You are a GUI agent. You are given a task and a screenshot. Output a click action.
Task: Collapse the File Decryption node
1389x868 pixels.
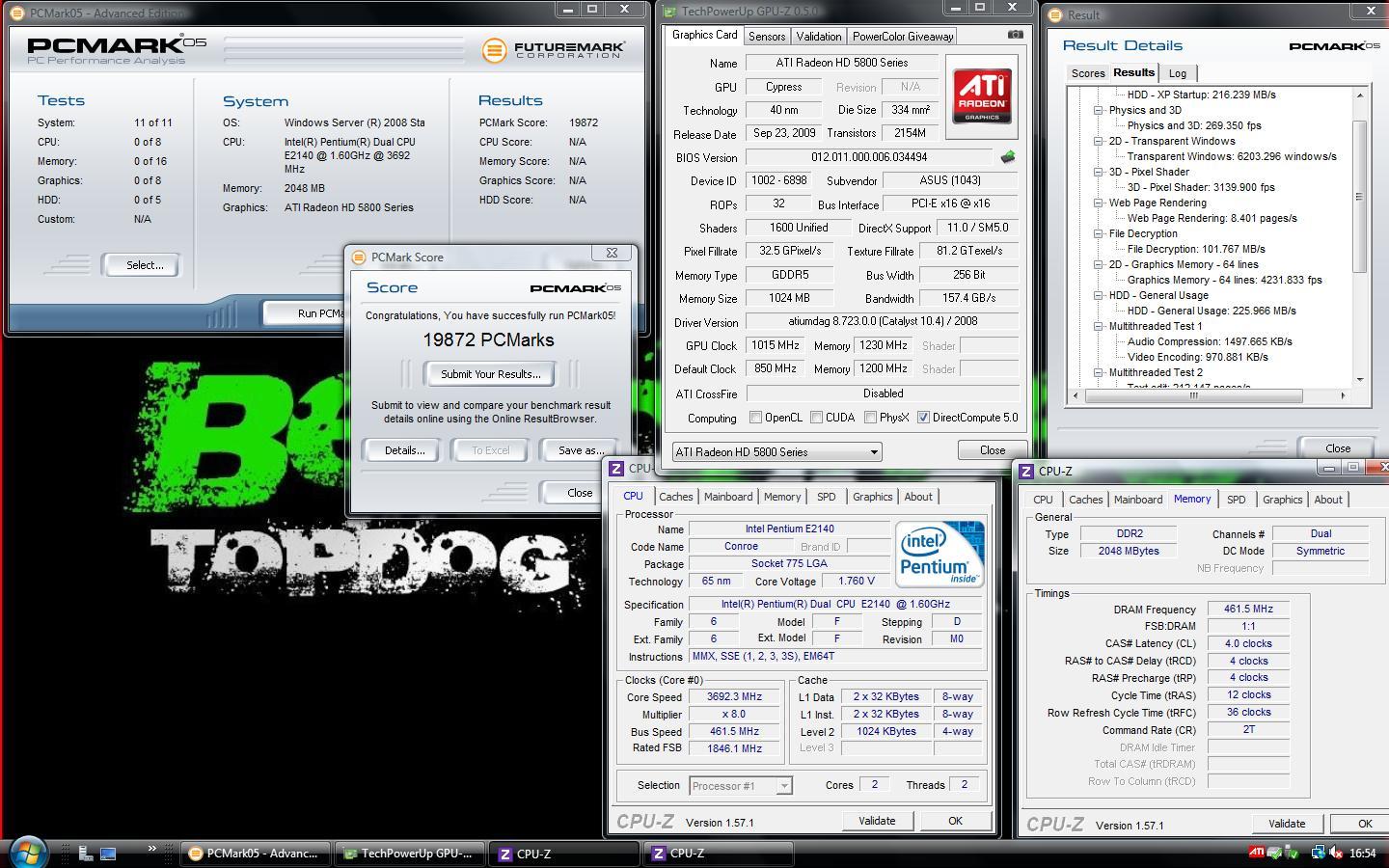point(1098,233)
